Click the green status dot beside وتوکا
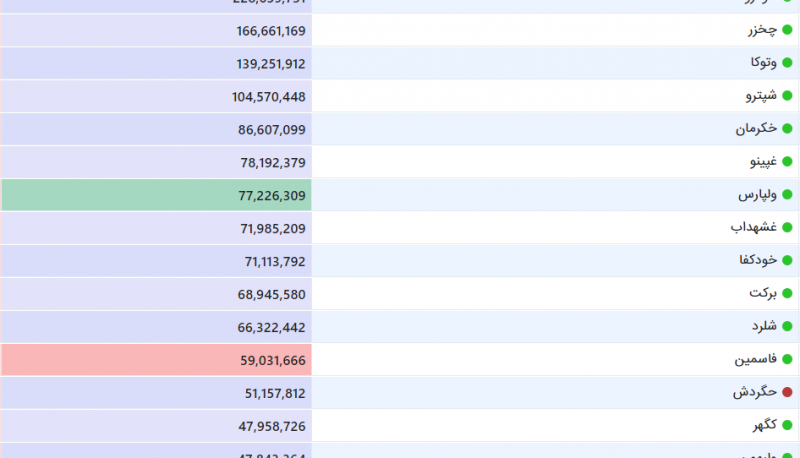Viewport: 800px width, 458px height. coord(787,63)
